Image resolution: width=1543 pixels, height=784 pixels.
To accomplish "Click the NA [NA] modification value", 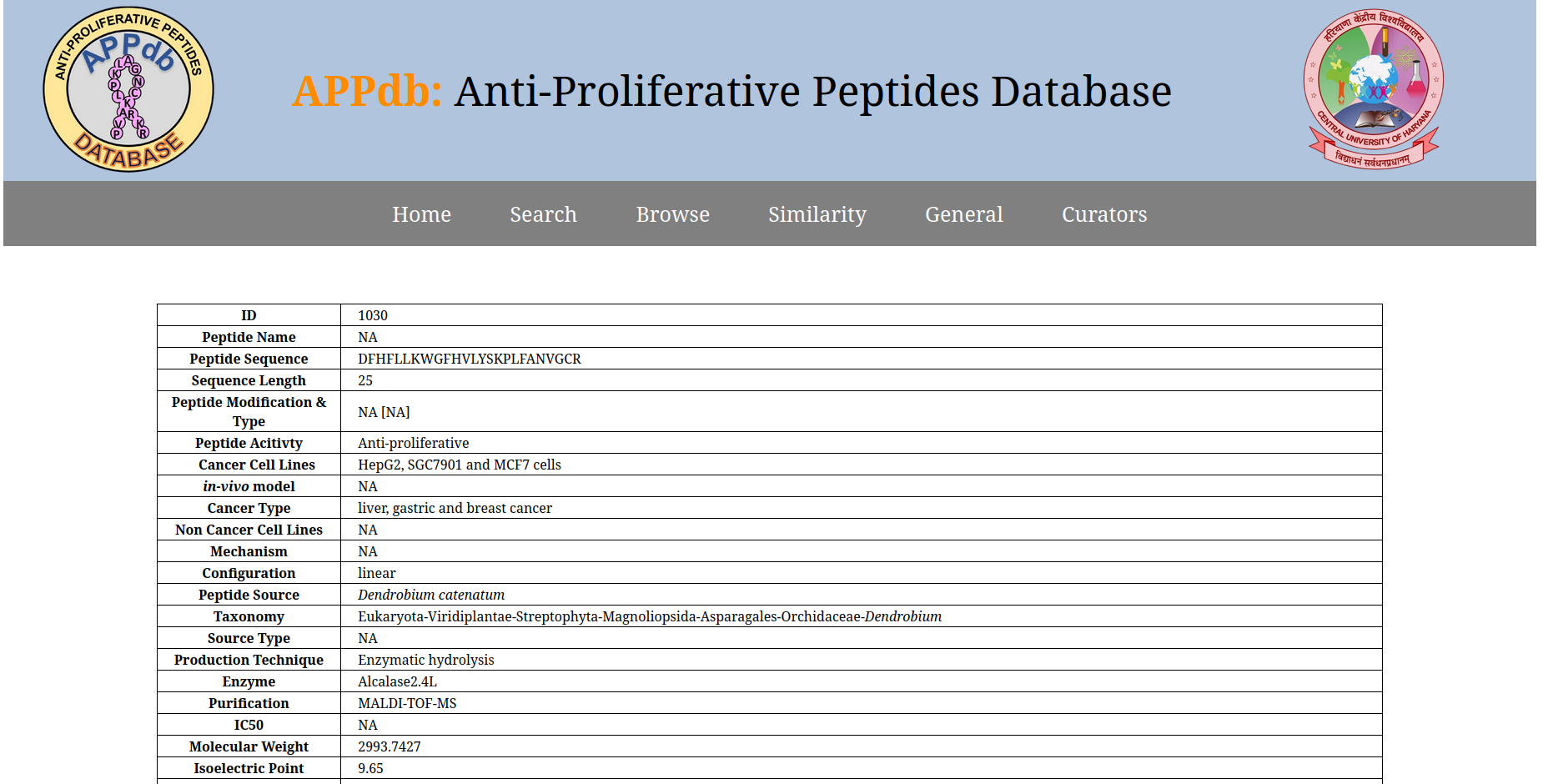I will tap(384, 412).
